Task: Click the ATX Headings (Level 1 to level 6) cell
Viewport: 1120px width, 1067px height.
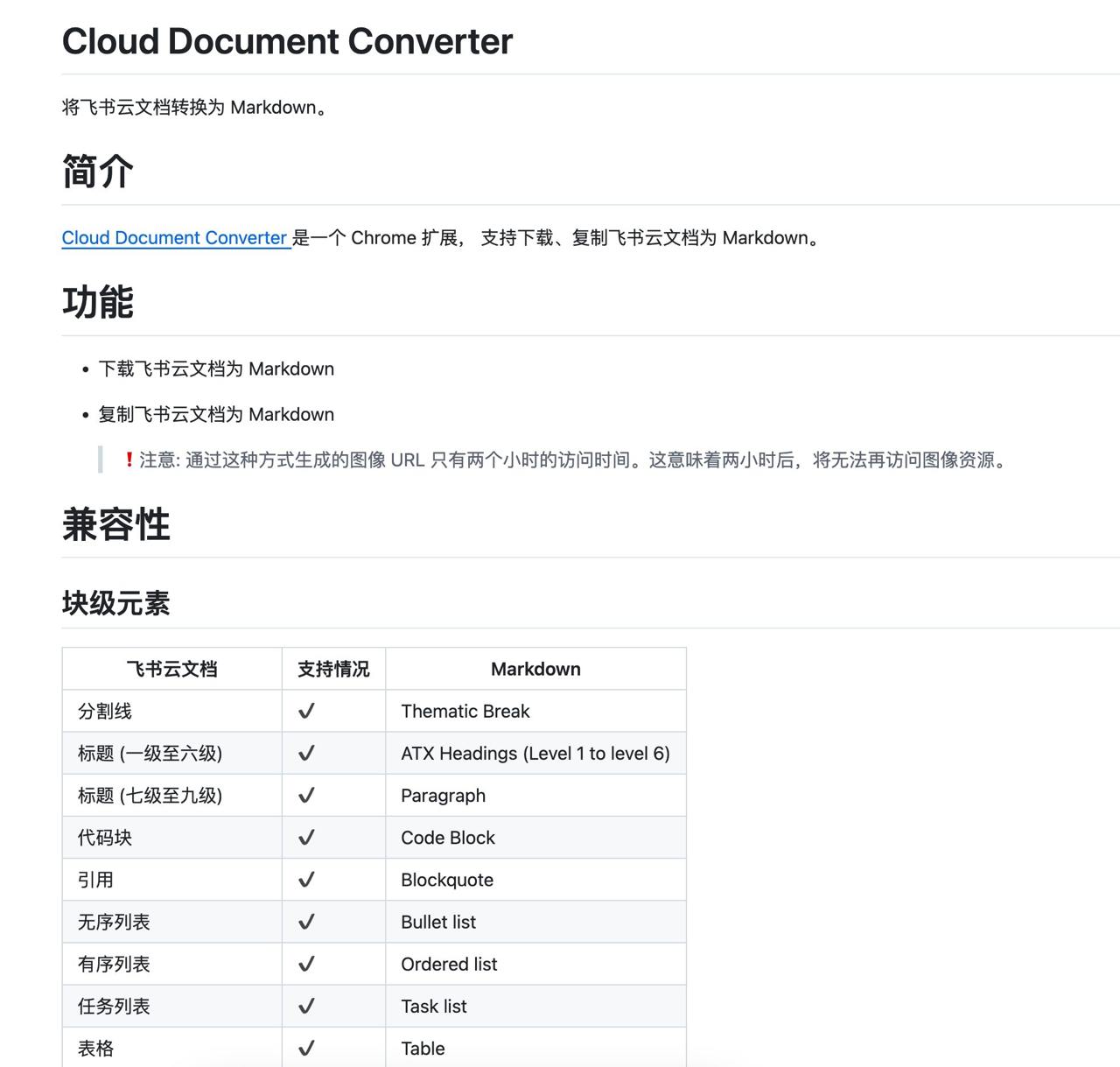Action: point(535,753)
